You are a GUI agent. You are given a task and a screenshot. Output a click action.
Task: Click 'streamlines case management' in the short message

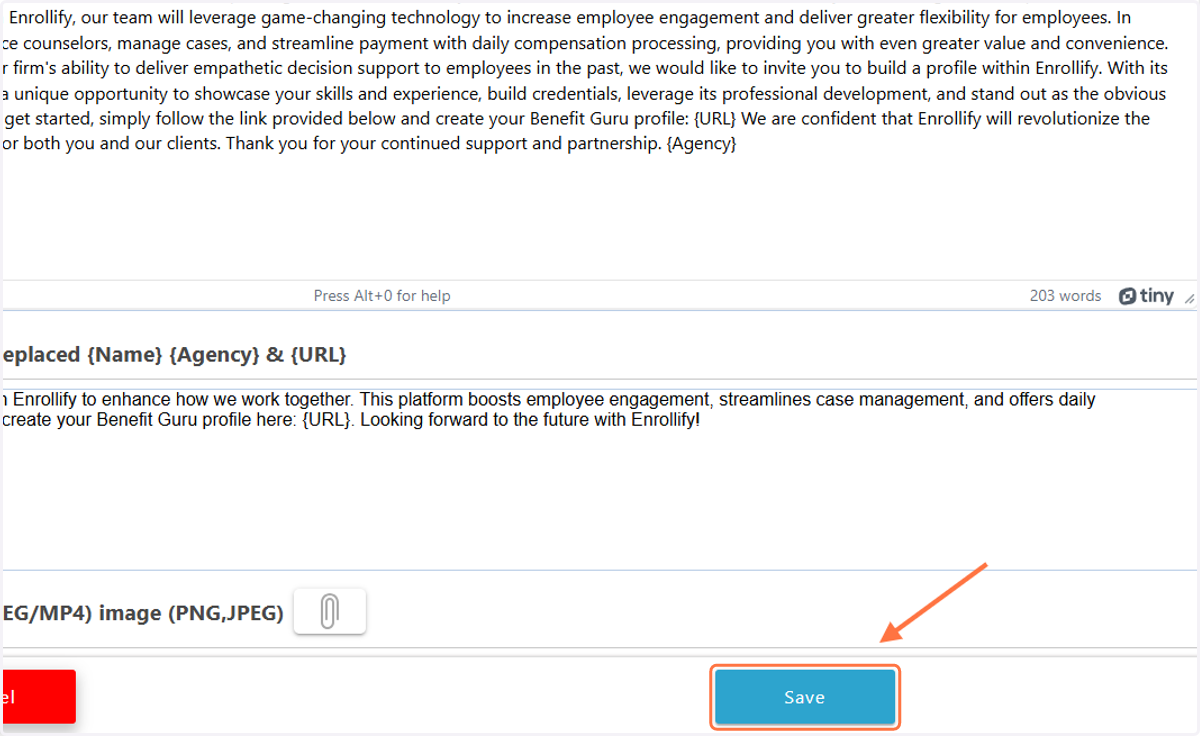pos(842,399)
